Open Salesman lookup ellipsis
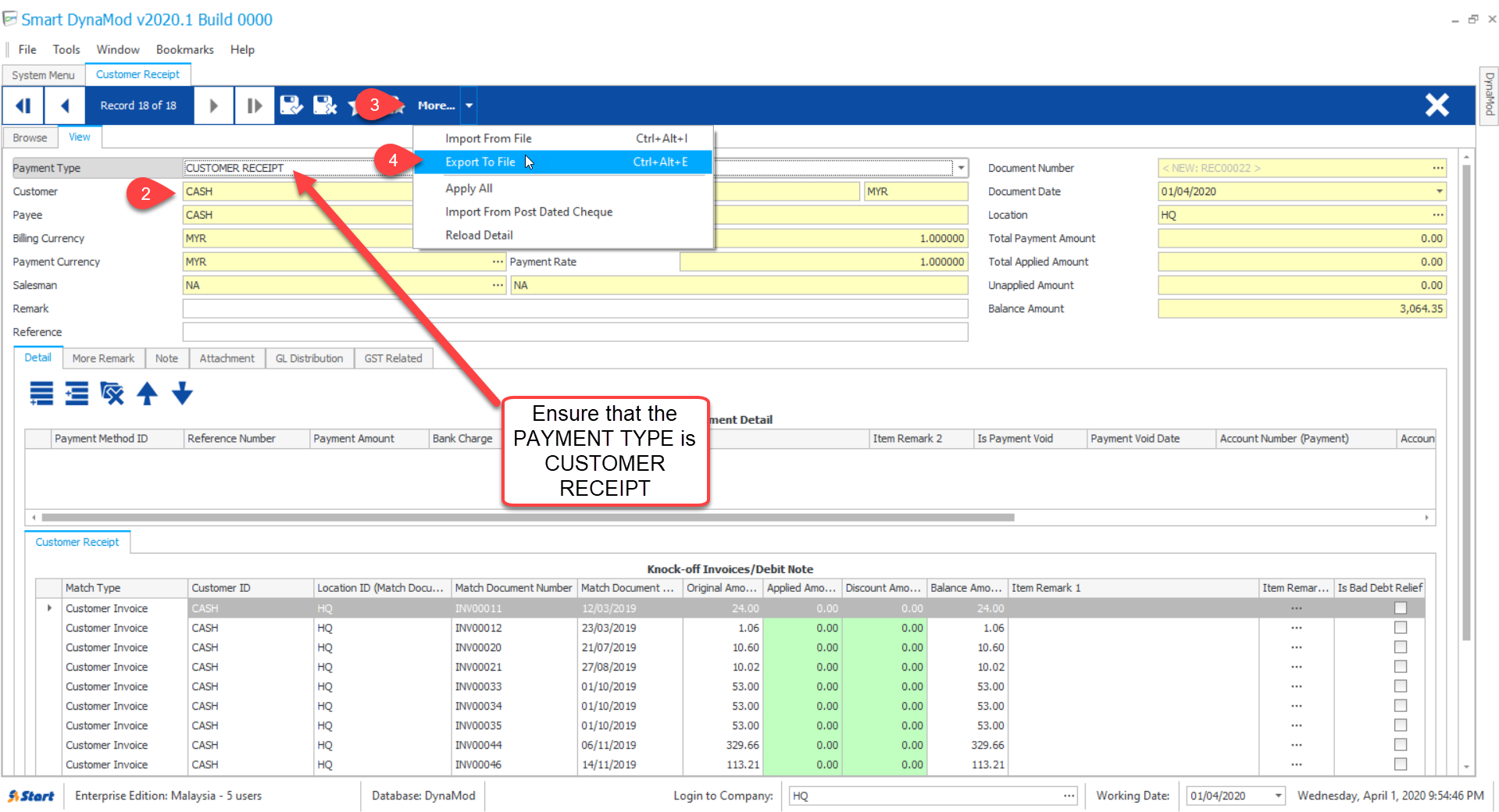 click(x=498, y=285)
